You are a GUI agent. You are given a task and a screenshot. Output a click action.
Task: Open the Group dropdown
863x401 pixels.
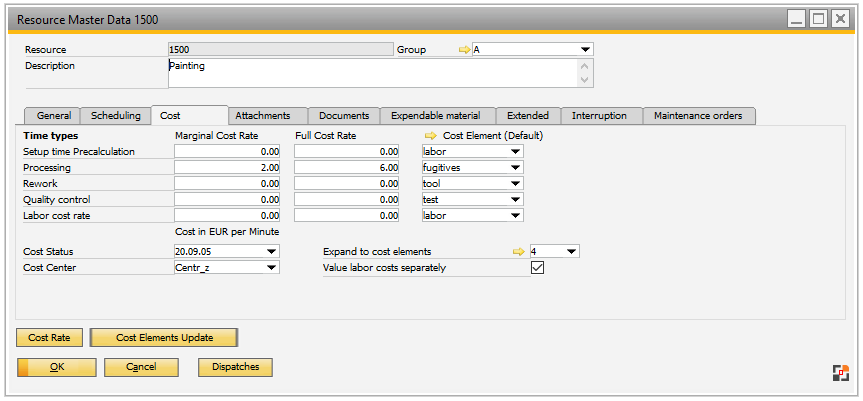coord(585,49)
